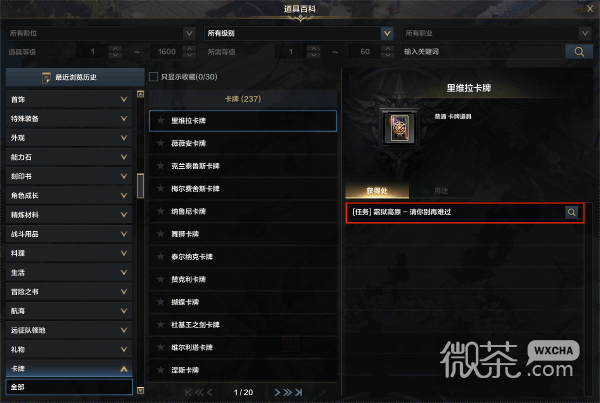
Task: Click the category list scrollbar handle
Action: click(x=140, y=186)
